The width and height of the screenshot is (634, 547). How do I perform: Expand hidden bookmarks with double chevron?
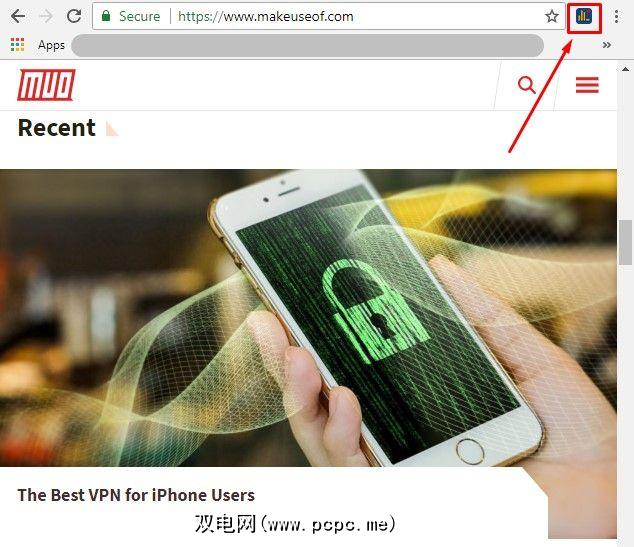[x=607, y=45]
